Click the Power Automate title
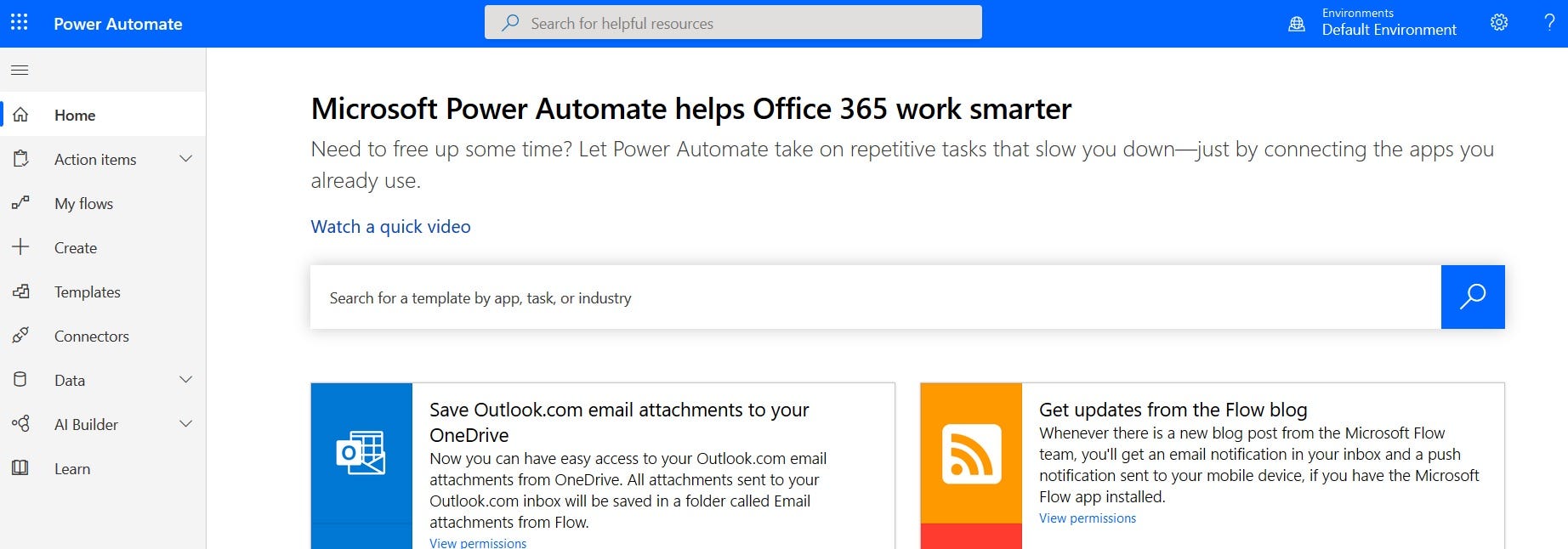The image size is (1568, 549). pos(118,24)
